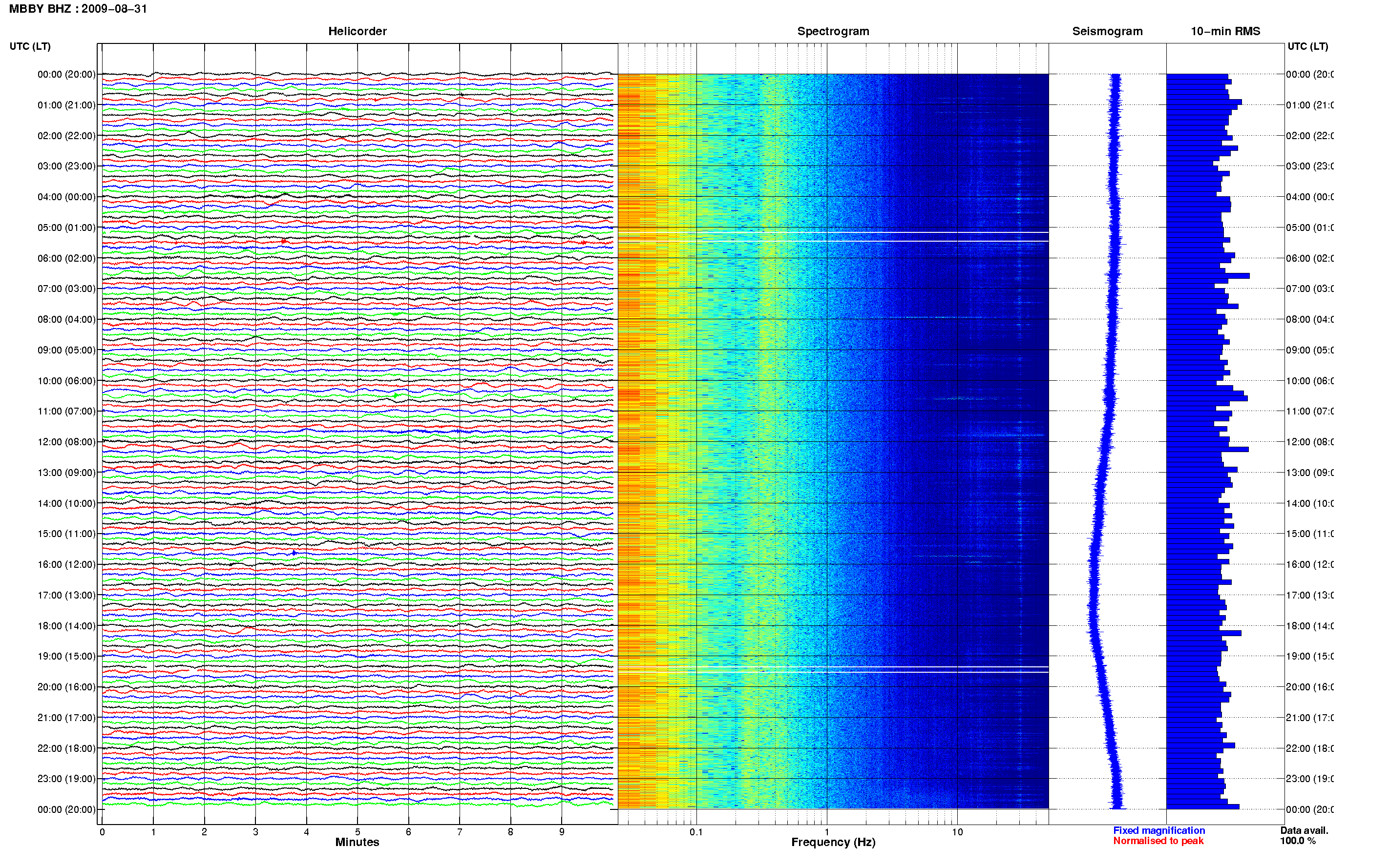This screenshot has width=1389, height=868.
Task: Click the right-side 23:00 time label
Action: (x=1309, y=779)
